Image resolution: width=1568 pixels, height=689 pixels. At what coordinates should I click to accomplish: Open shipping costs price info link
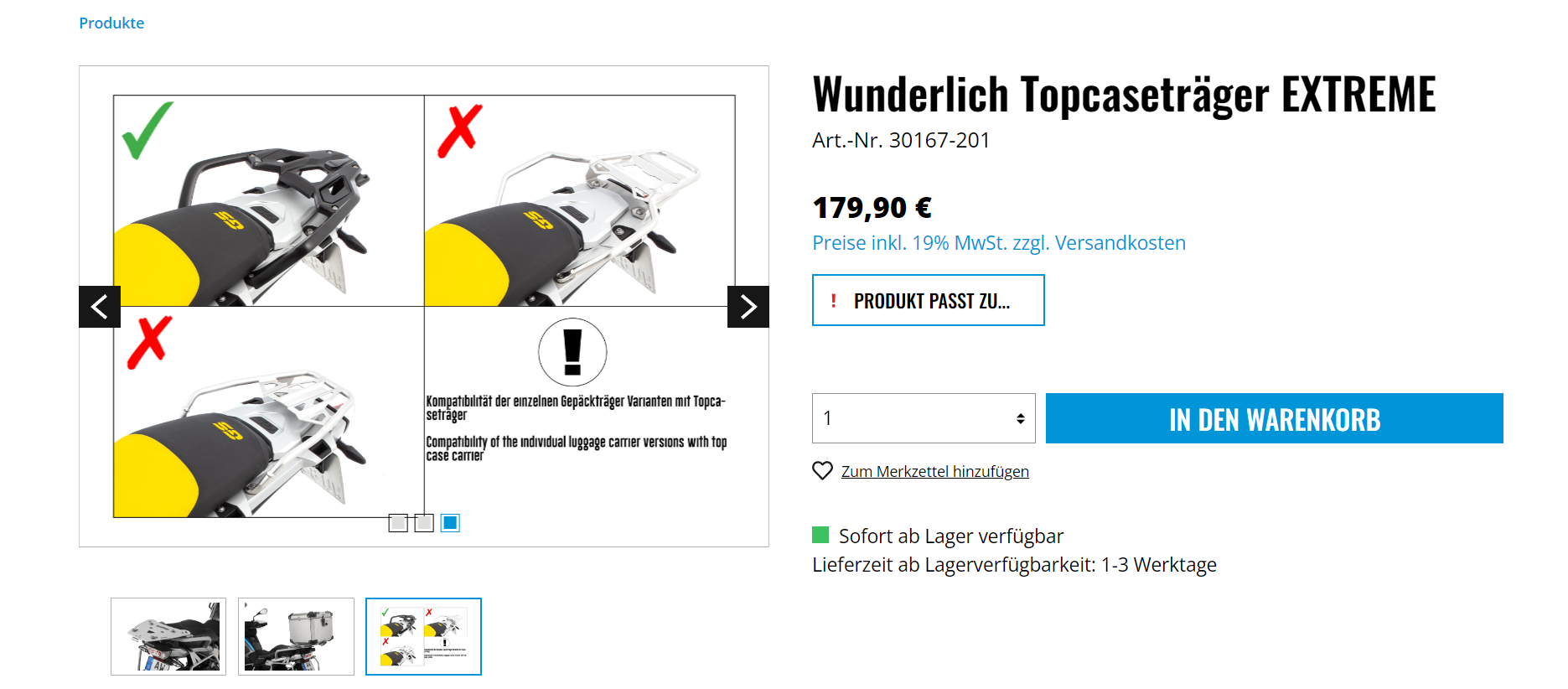[999, 243]
